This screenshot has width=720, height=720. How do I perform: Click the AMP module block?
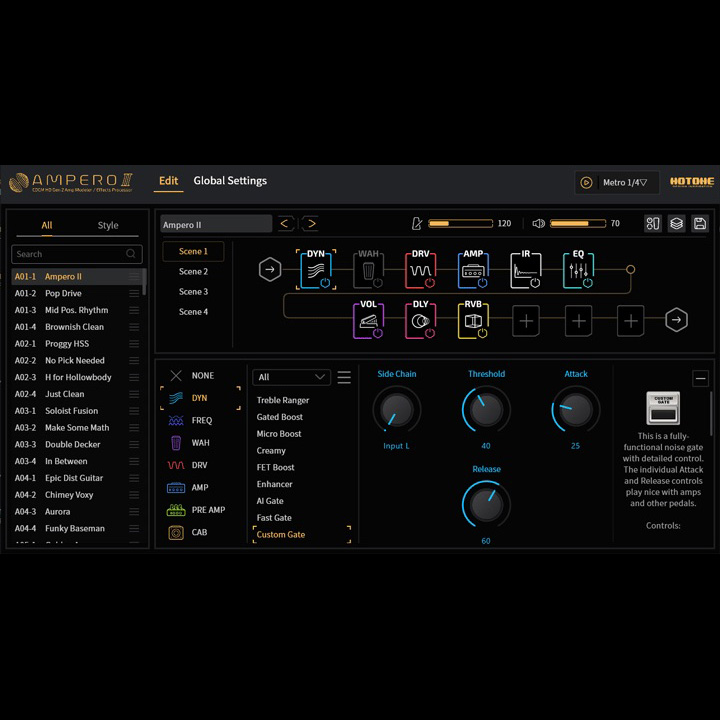(473, 269)
